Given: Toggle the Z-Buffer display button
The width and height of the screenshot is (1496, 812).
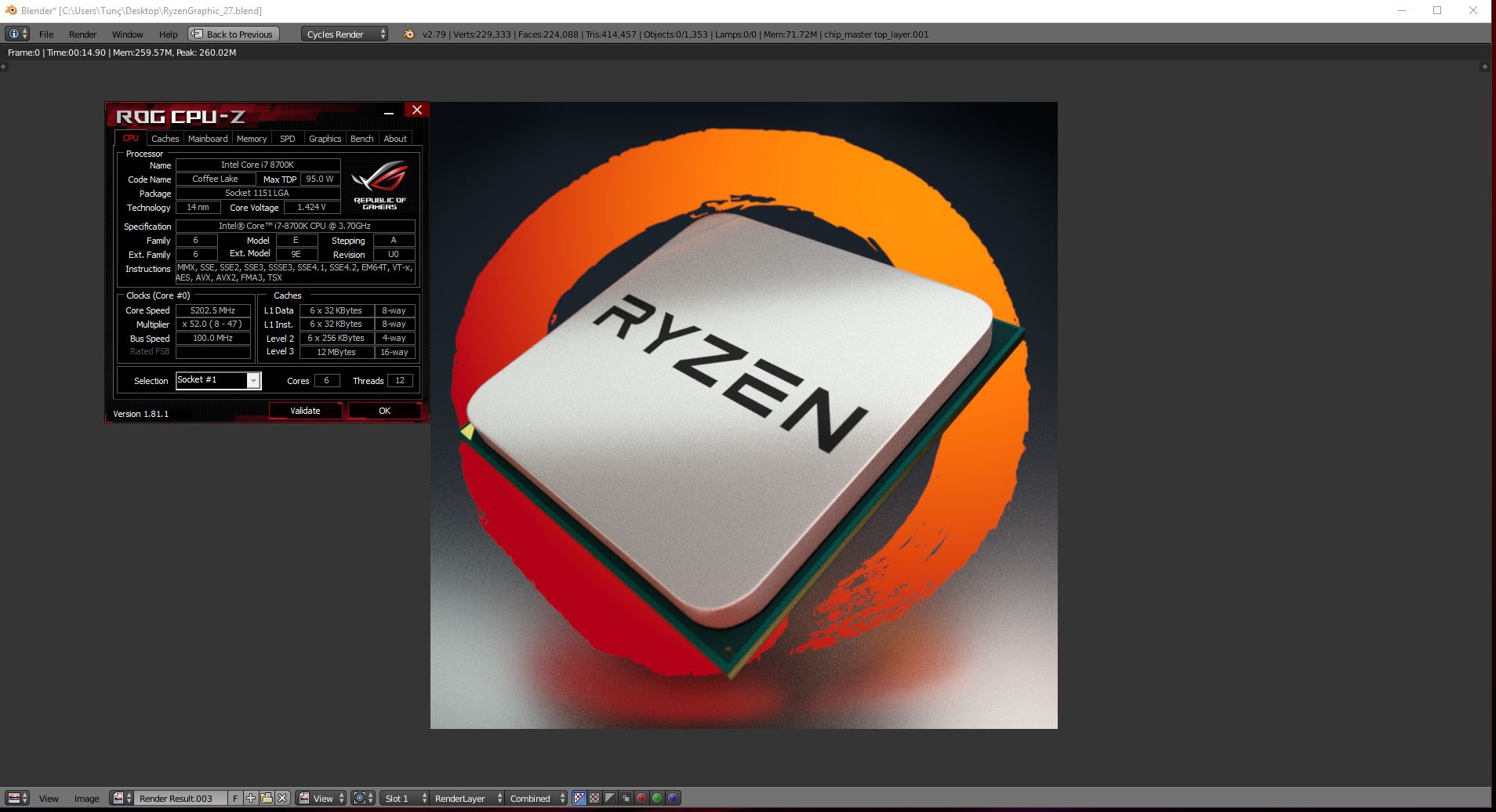Looking at the screenshot, I should 626,798.
